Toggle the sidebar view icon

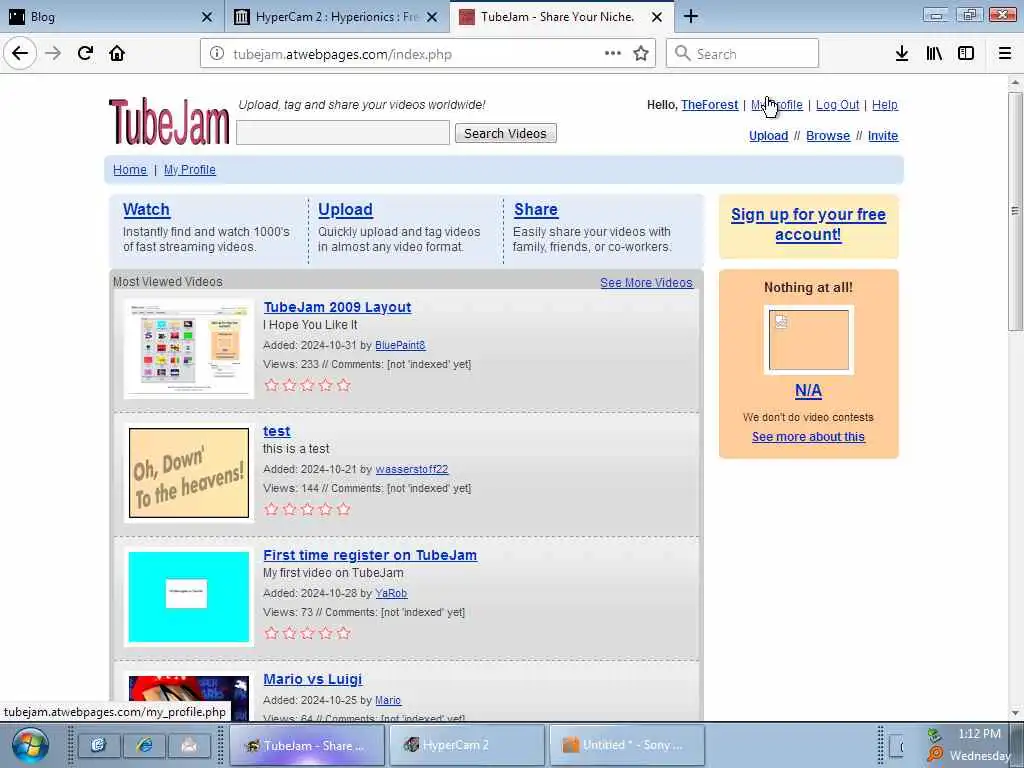[966, 54]
